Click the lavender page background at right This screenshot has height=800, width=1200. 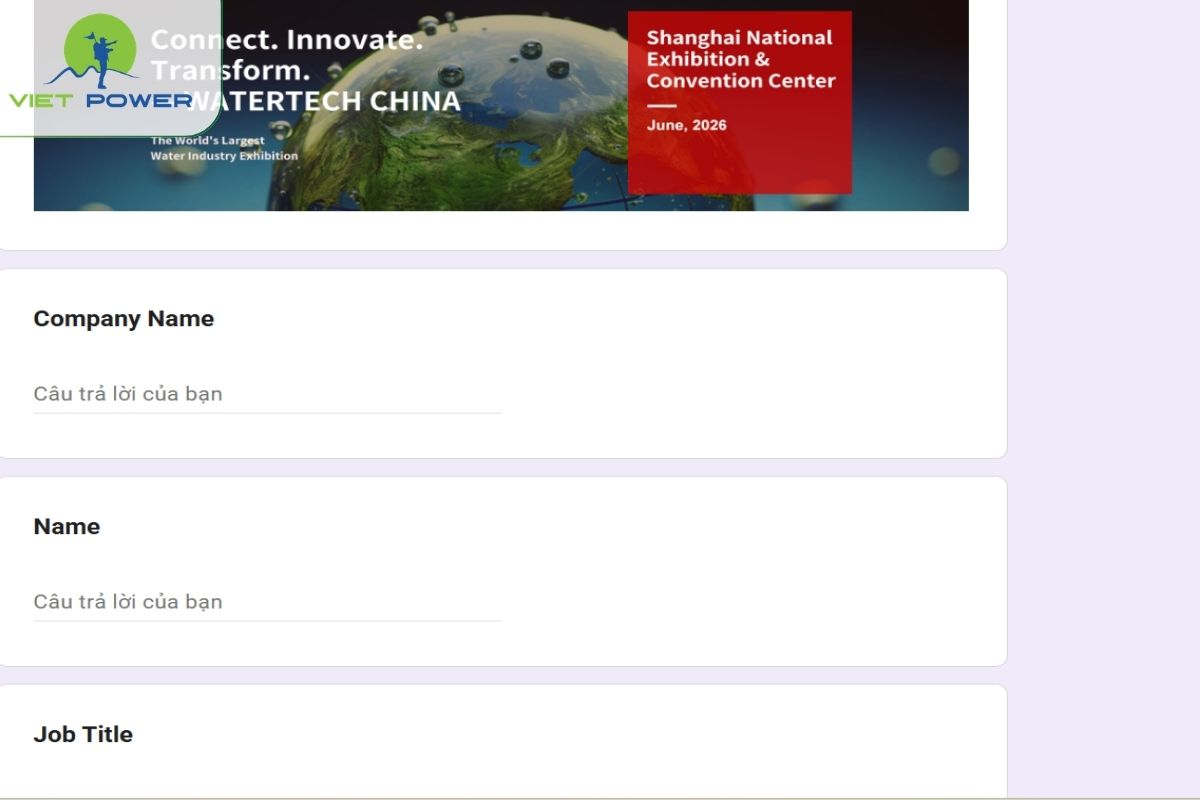[1100, 400]
